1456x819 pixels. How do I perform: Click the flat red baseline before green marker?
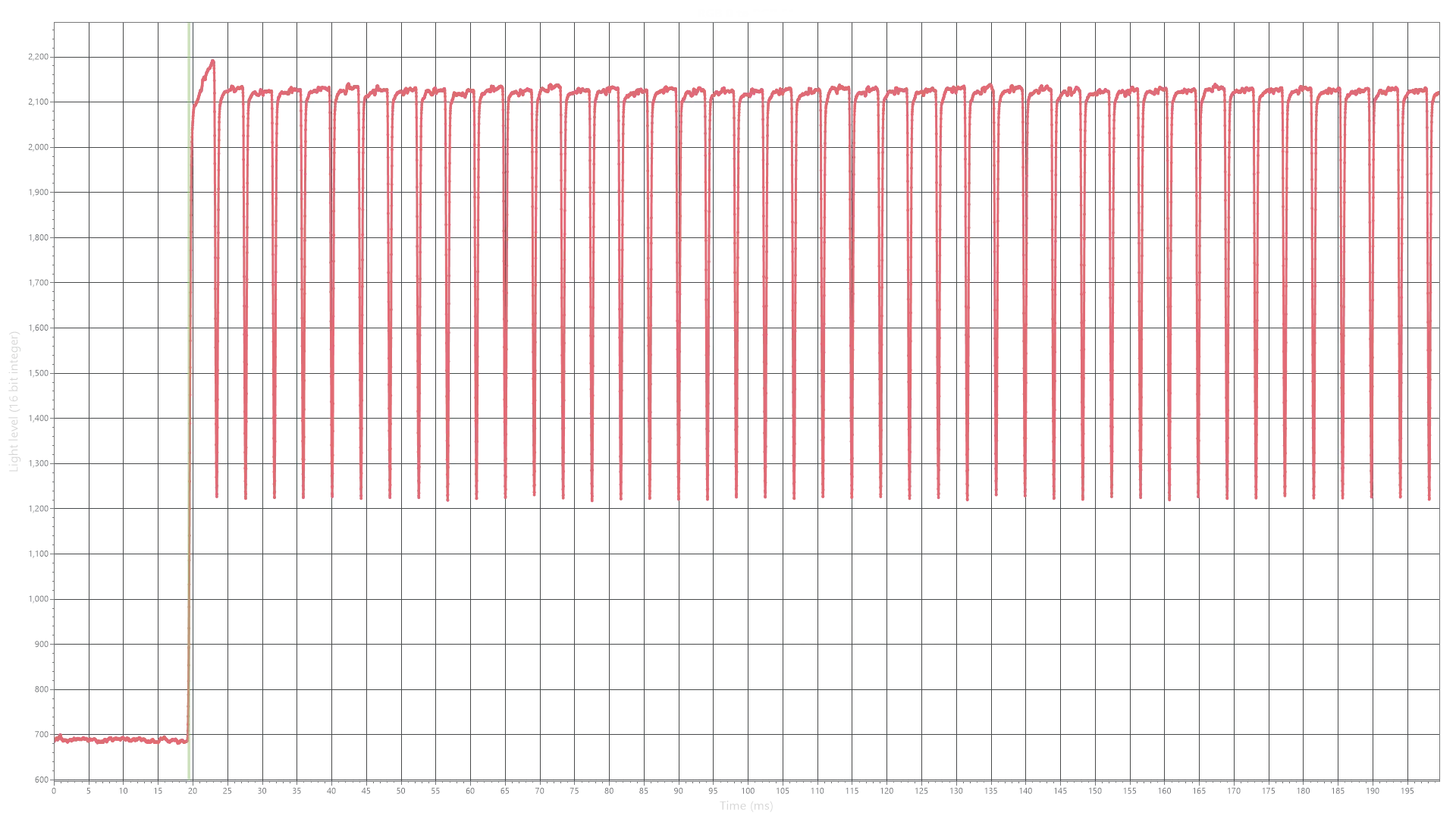(121, 740)
